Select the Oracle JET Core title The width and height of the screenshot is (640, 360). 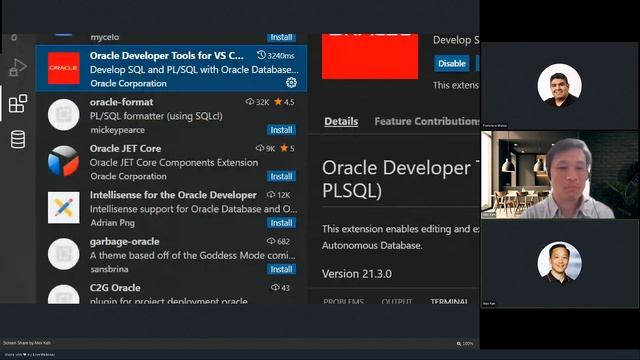tap(125, 149)
